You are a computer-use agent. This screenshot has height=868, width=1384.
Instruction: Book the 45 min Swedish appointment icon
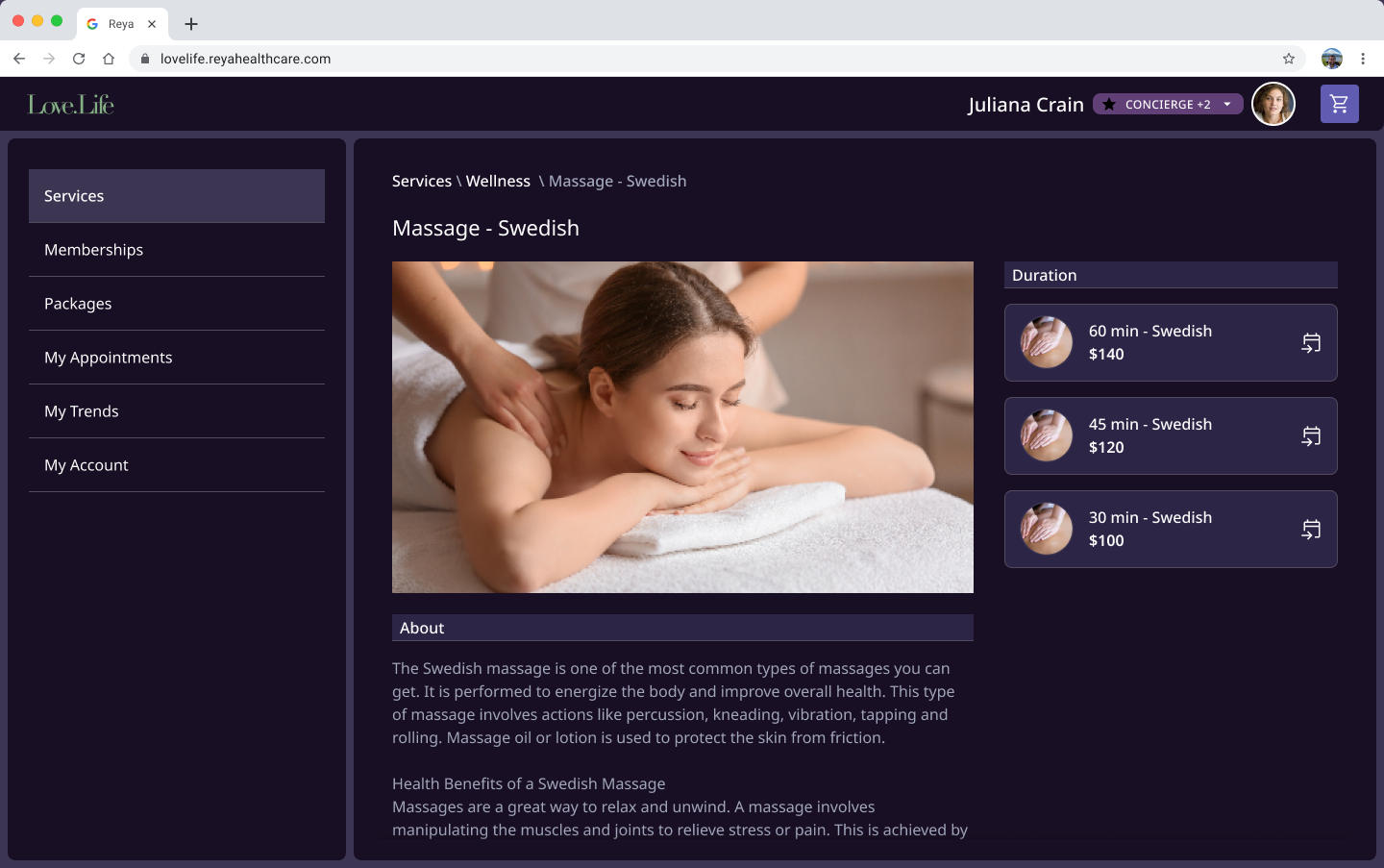point(1311,436)
